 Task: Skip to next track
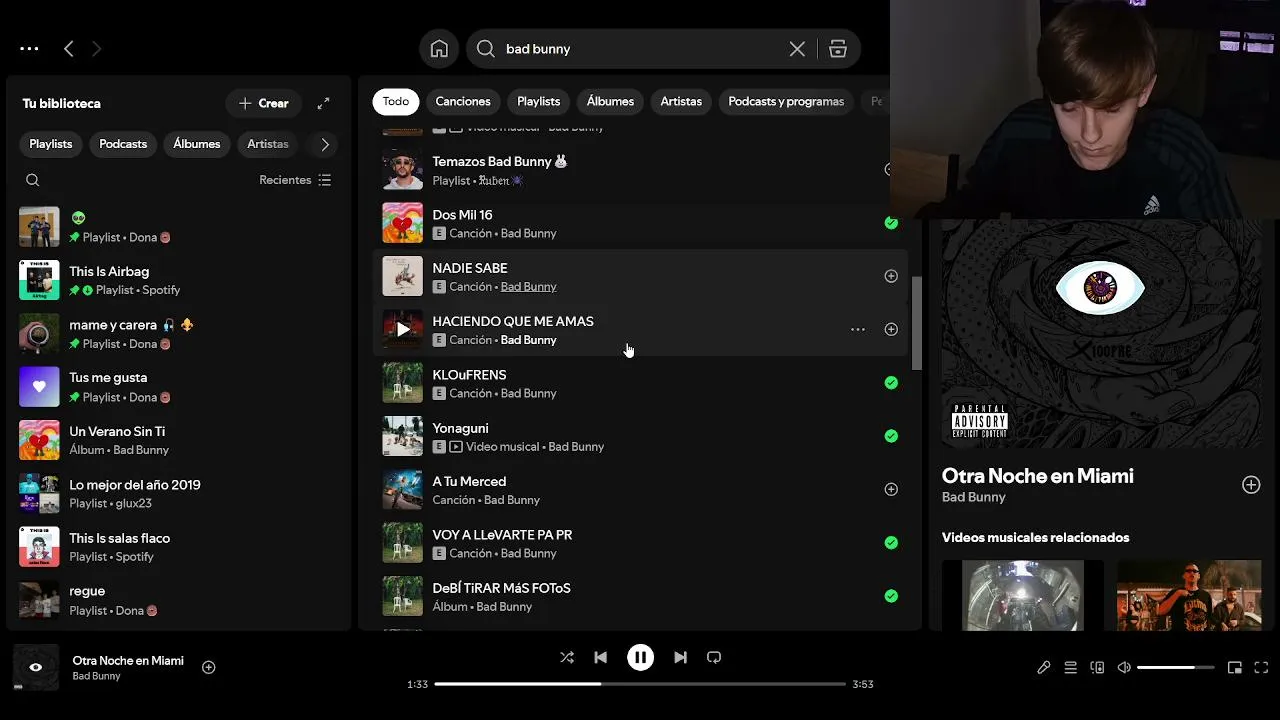coord(680,657)
